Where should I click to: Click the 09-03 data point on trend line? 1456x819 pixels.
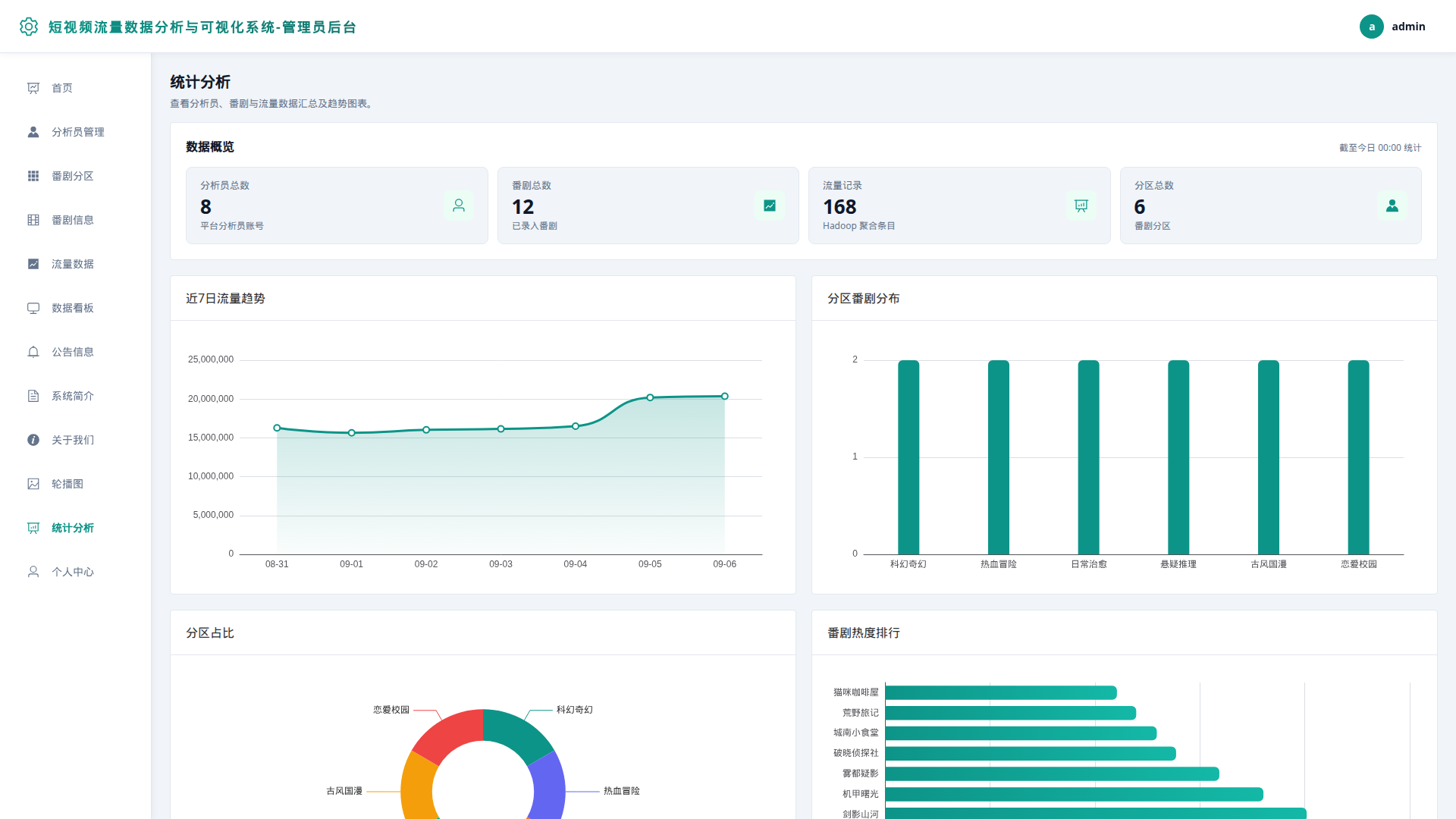pos(500,429)
